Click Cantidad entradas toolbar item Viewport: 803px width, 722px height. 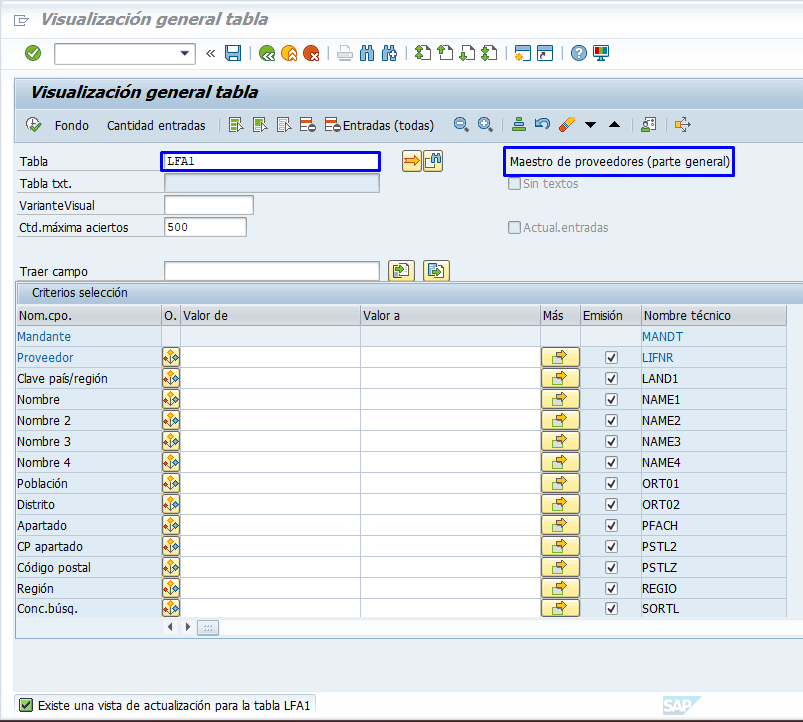[156, 125]
